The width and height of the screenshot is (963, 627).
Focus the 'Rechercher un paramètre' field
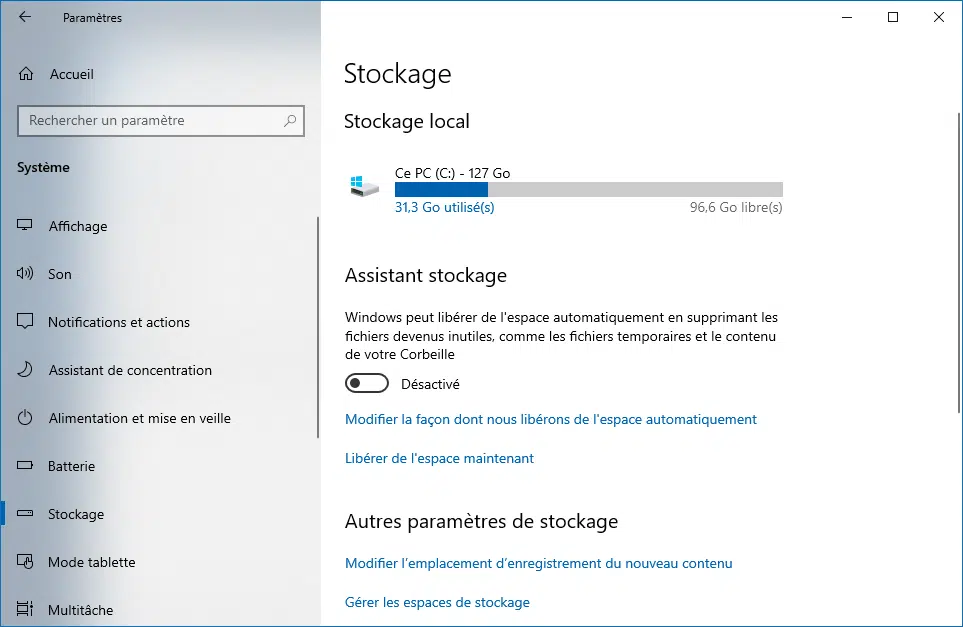[x=161, y=121]
